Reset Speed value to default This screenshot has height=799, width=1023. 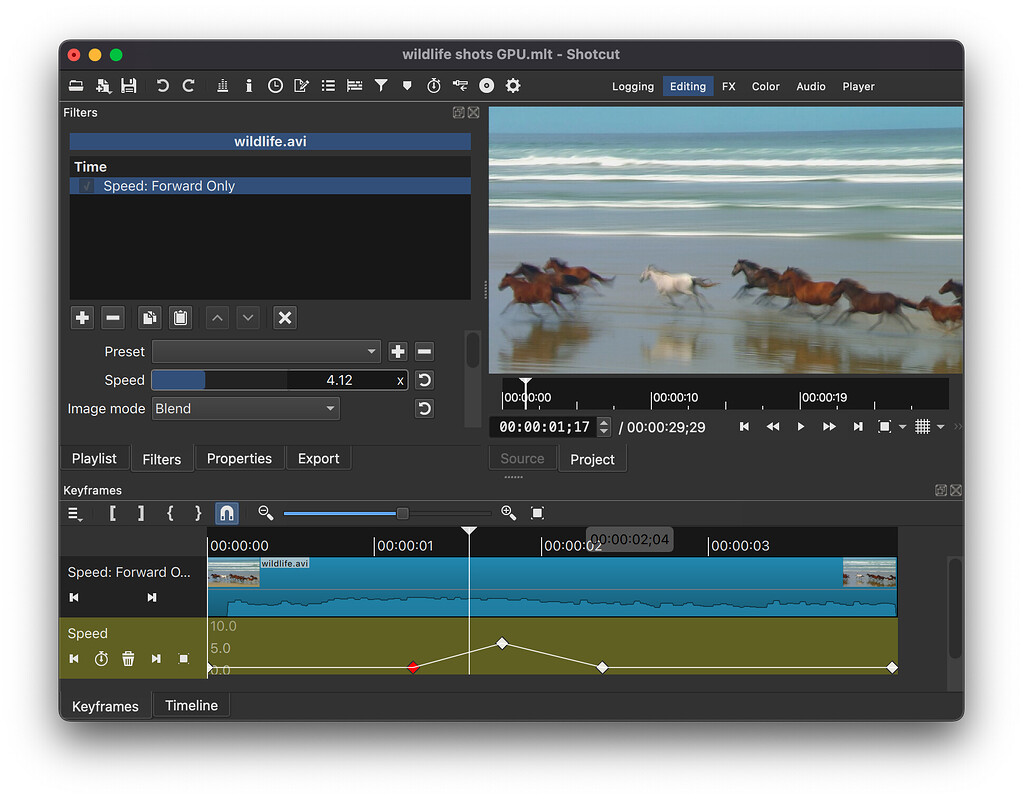pyautogui.click(x=424, y=380)
